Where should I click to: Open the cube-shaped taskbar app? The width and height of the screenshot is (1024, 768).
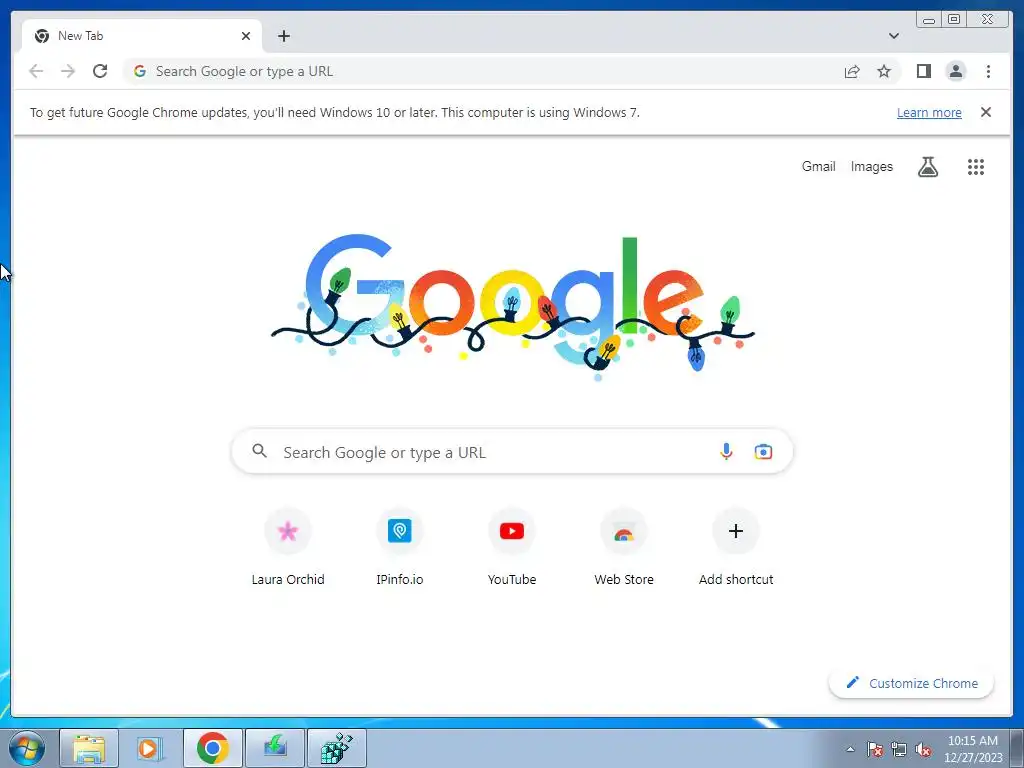(337, 748)
